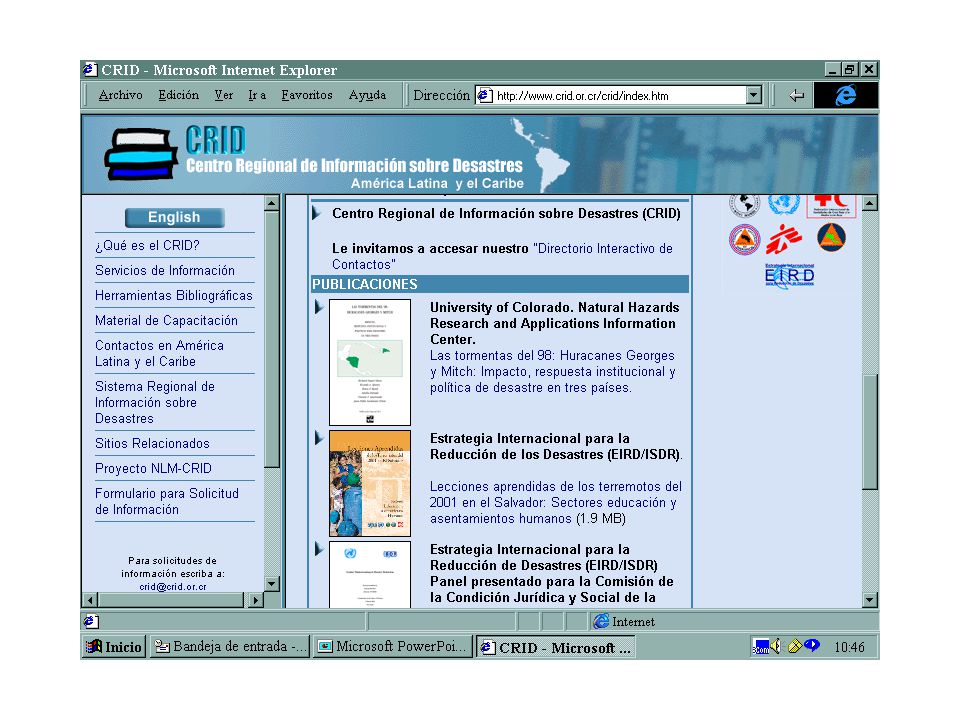This screenshot has height=720, width=960.
Task: Click sidebar horizontal scroll left arrow
Action: [91, 600]
